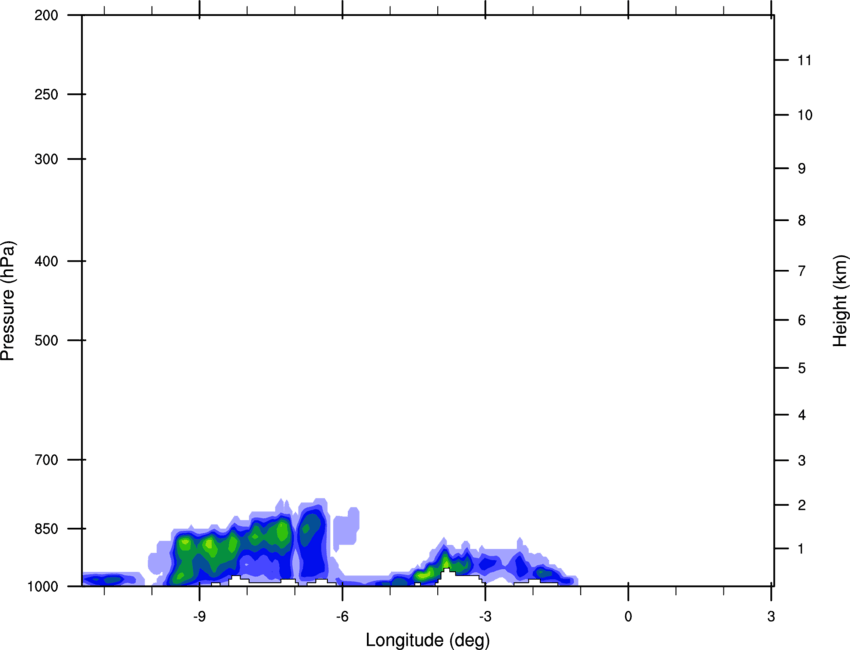The width and height of the screenshot is (850, 650).
Task: Pick the 6 km height label
Action: pyautogui.click(x=802, y=320)
